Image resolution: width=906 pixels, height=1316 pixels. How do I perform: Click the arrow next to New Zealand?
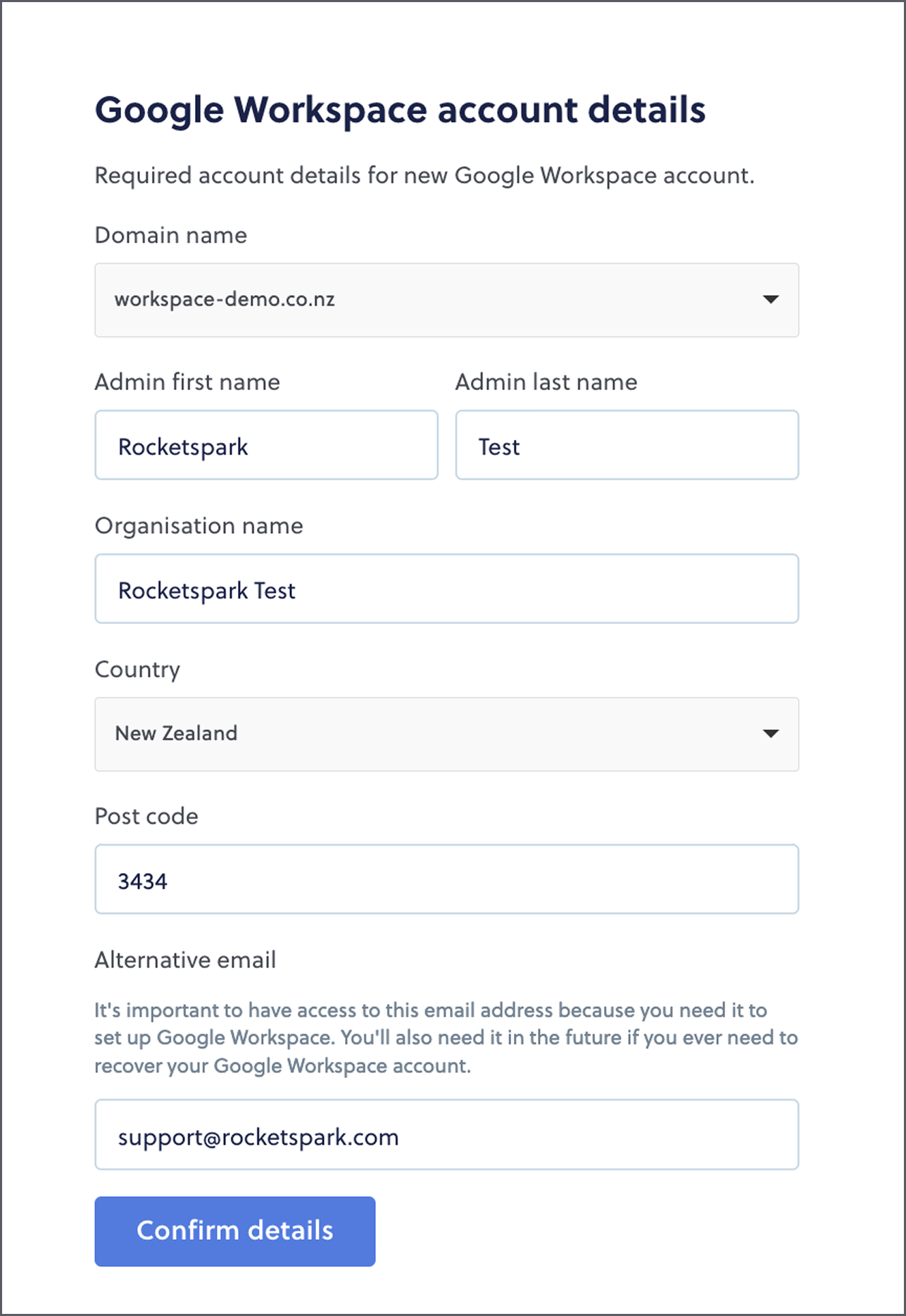tap(771, 734)
